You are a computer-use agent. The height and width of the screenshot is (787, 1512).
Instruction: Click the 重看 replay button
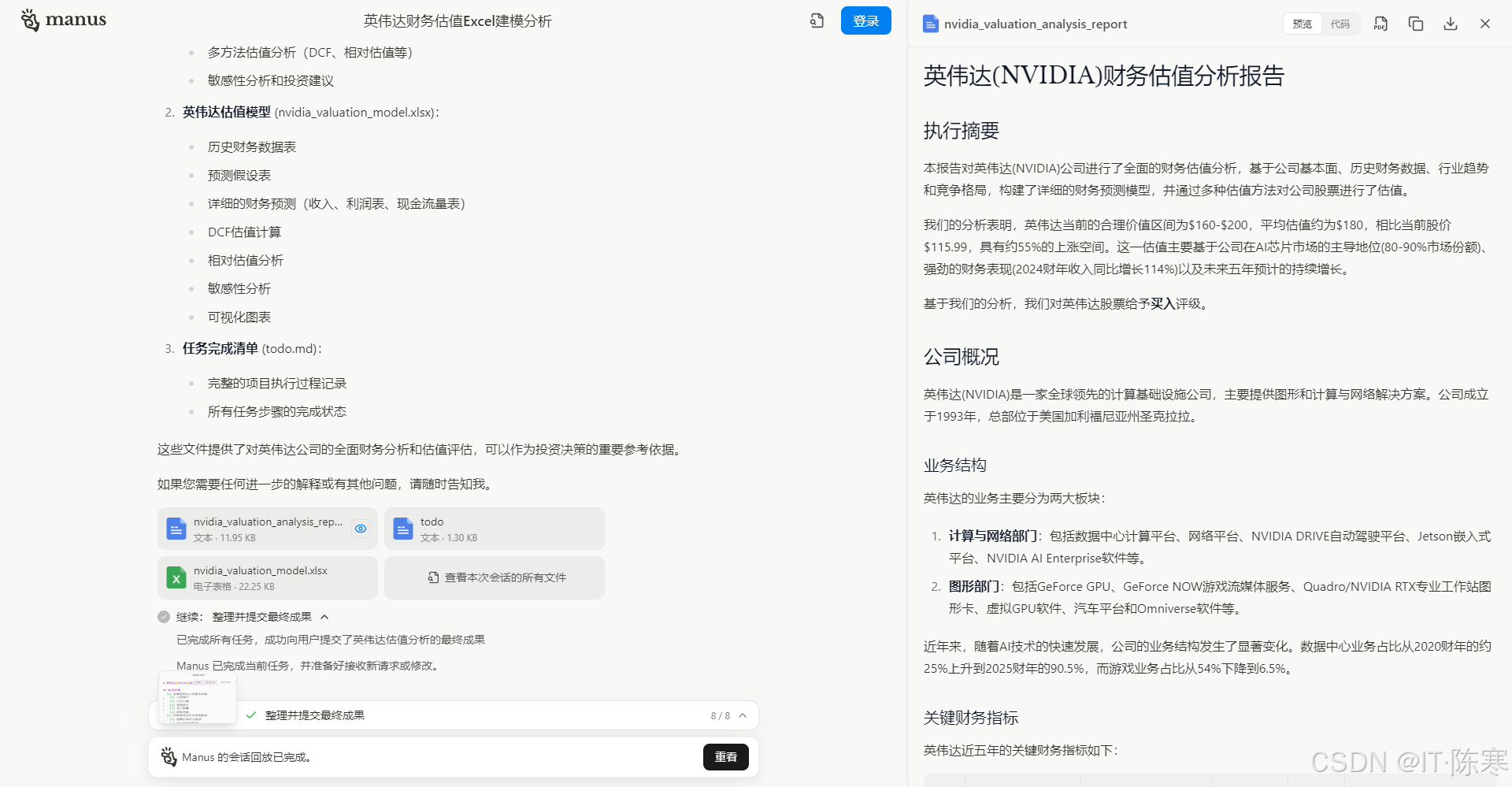point(725,757)
